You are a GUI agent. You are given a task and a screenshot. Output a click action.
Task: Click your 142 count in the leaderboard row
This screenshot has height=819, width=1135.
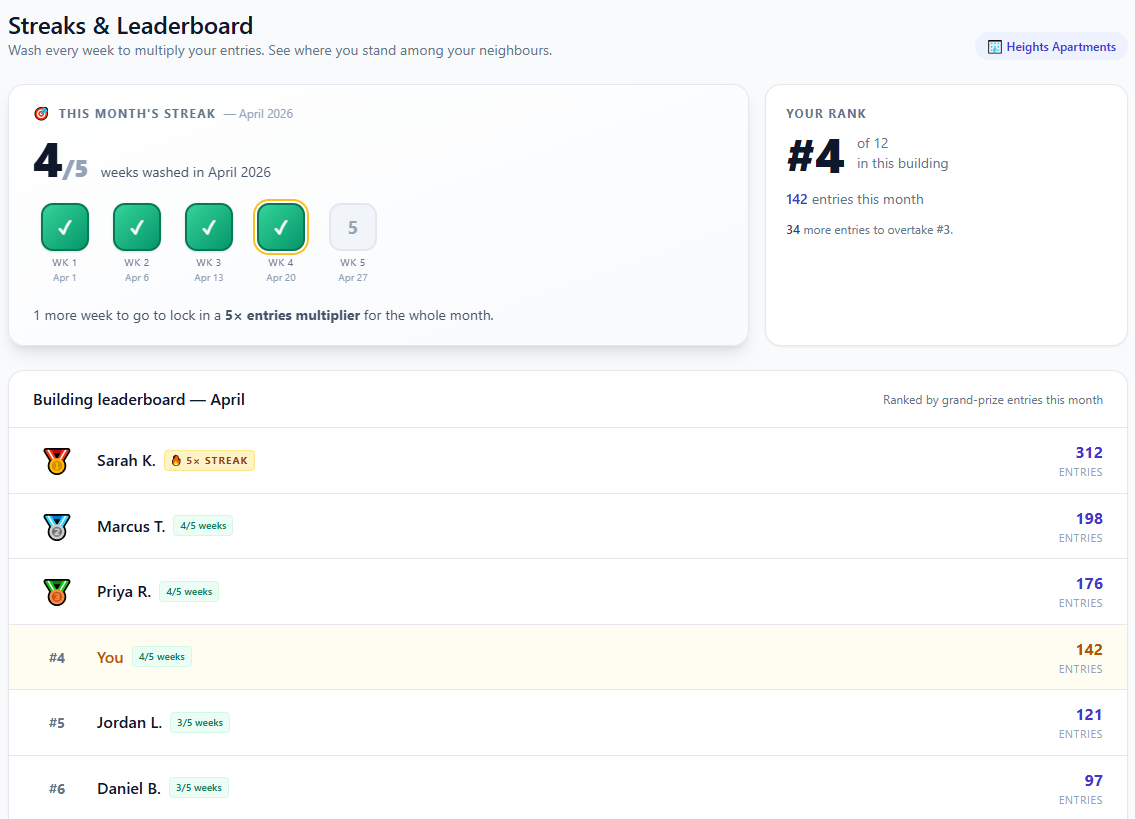pos(1089,650)
